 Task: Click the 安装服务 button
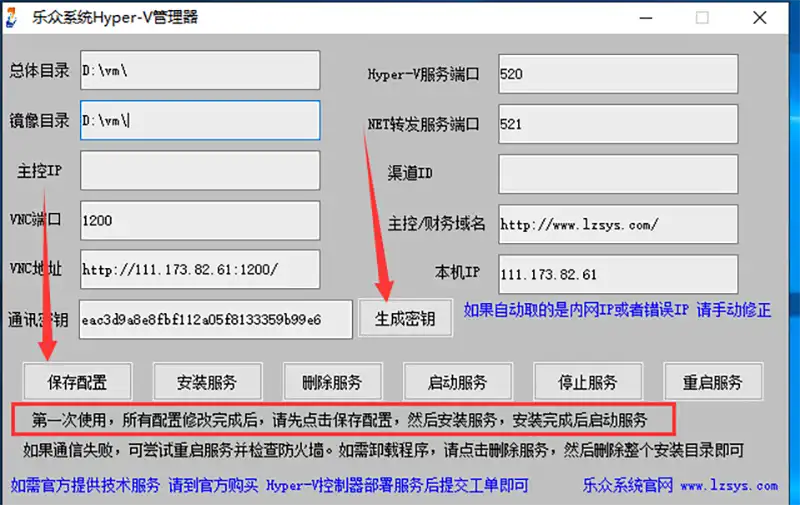point(207,382)
